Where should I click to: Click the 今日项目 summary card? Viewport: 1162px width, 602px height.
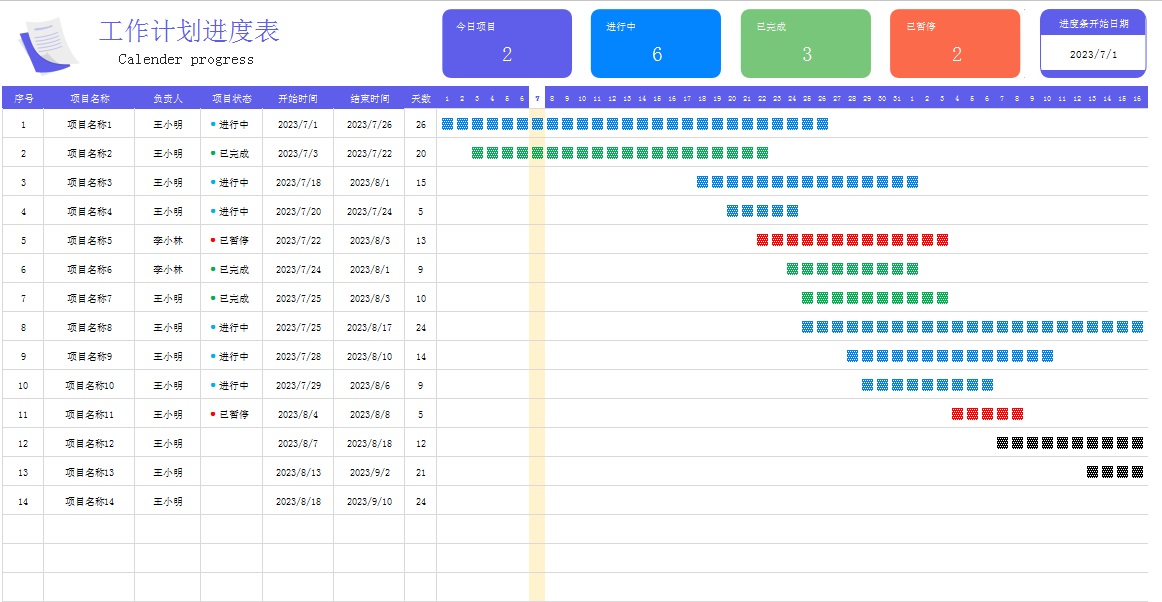coord(507,44)
